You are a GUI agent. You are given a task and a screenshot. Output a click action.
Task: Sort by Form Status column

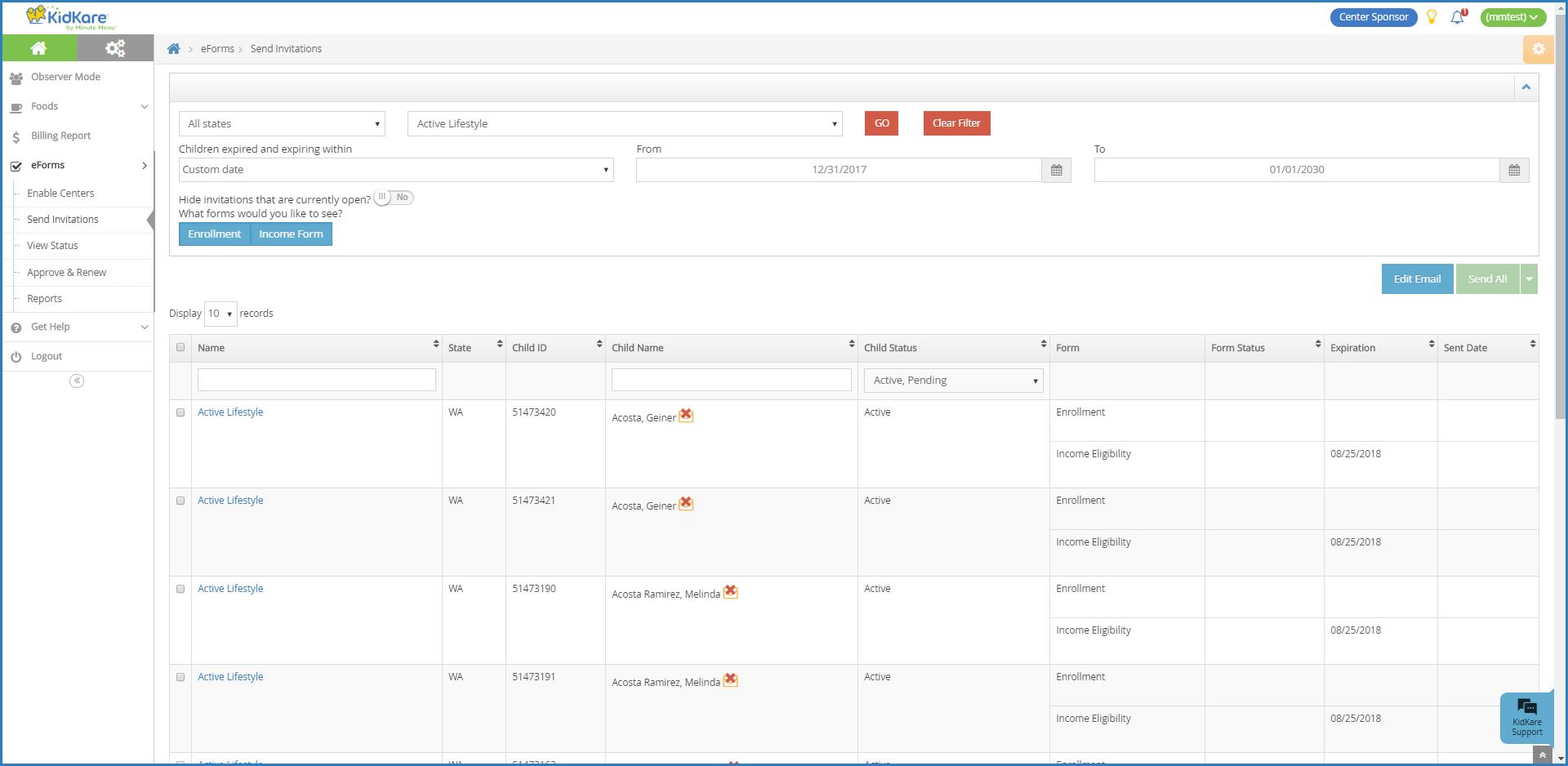coord(1318,345)
